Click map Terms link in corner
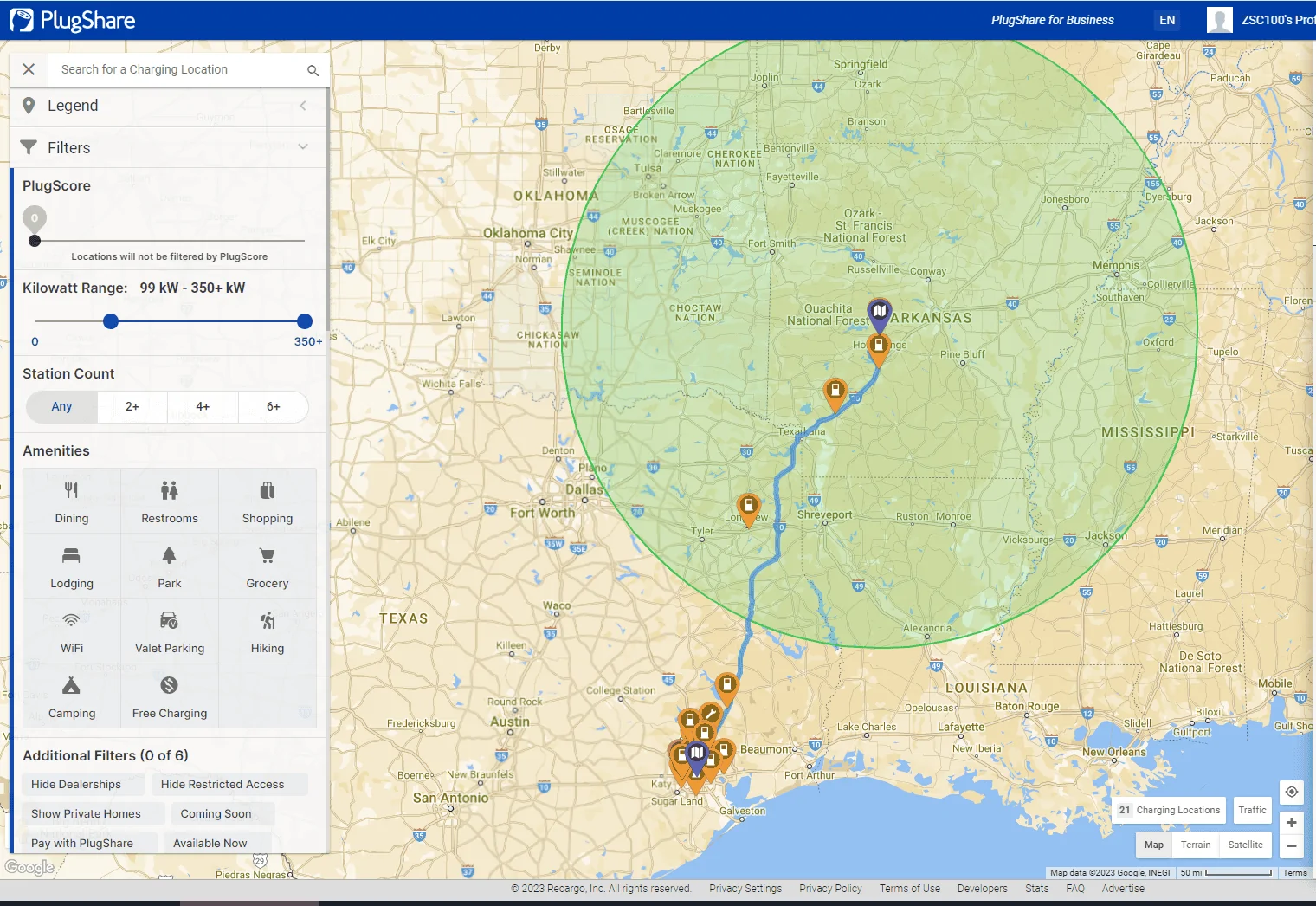Viewport: 1316px width, 906px height. 1294,873
